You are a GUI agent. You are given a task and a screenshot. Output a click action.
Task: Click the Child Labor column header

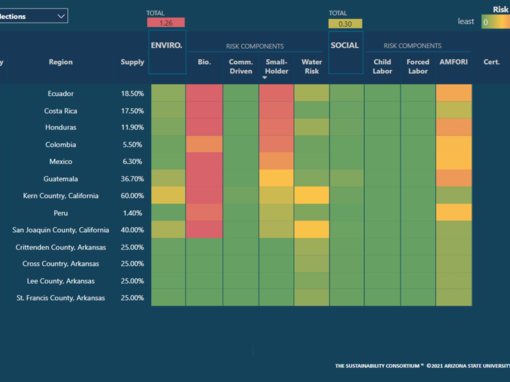(x=382, y=66)
